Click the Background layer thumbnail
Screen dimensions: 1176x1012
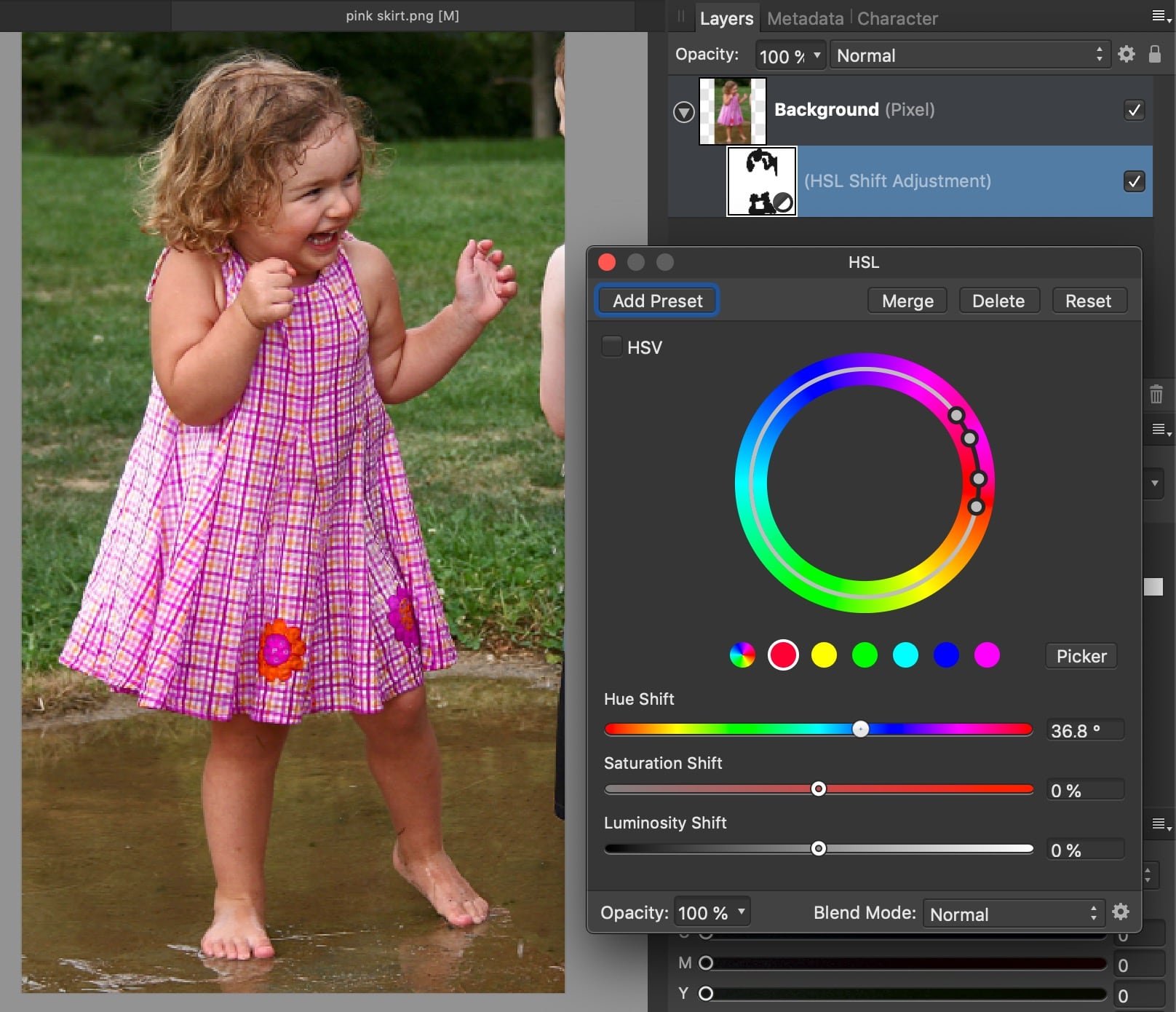733,111
